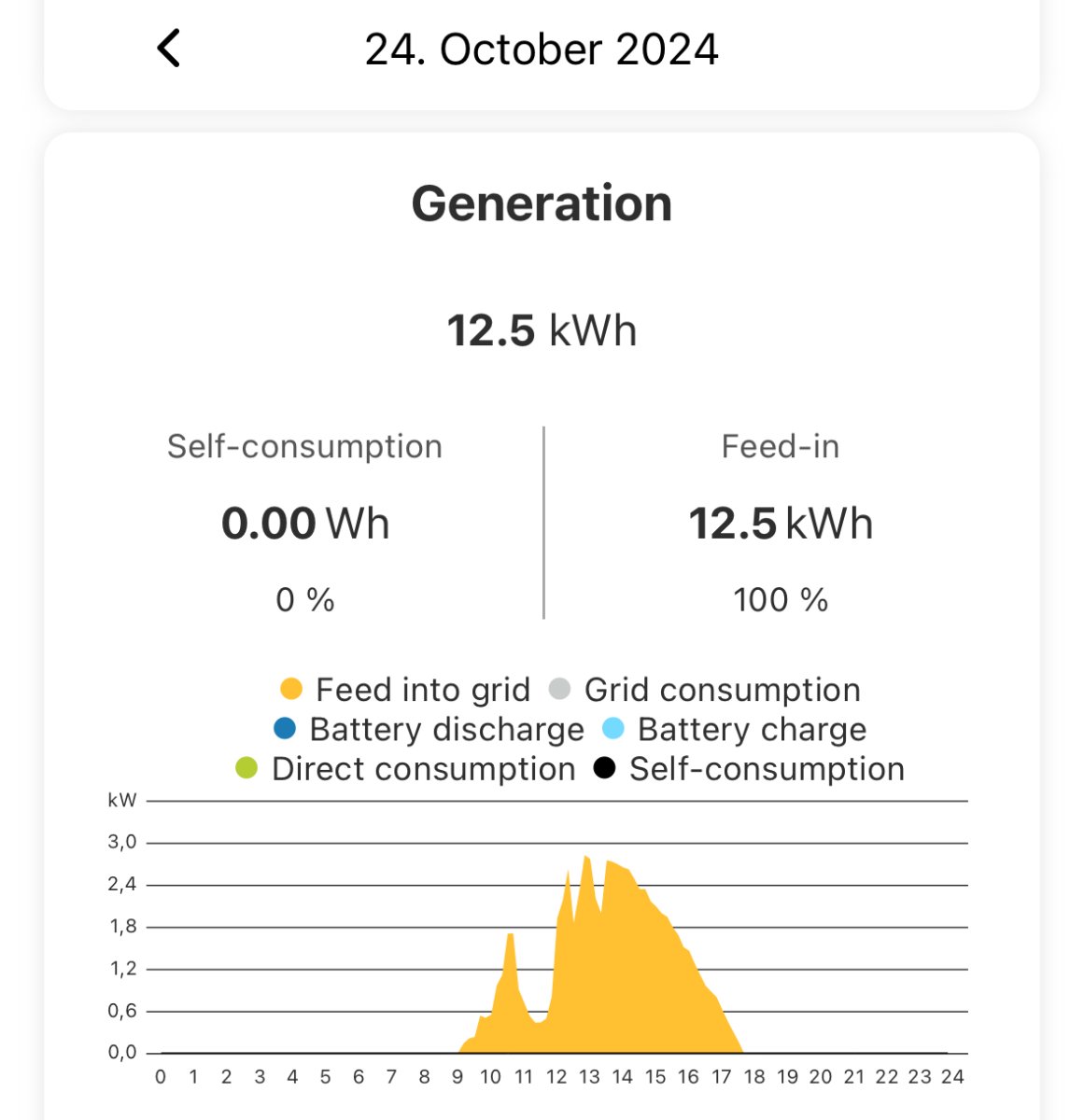Screen dimensions: 1084x1120
Task: Click the green Direct consumption legend dot
Action: pos(246,769)
